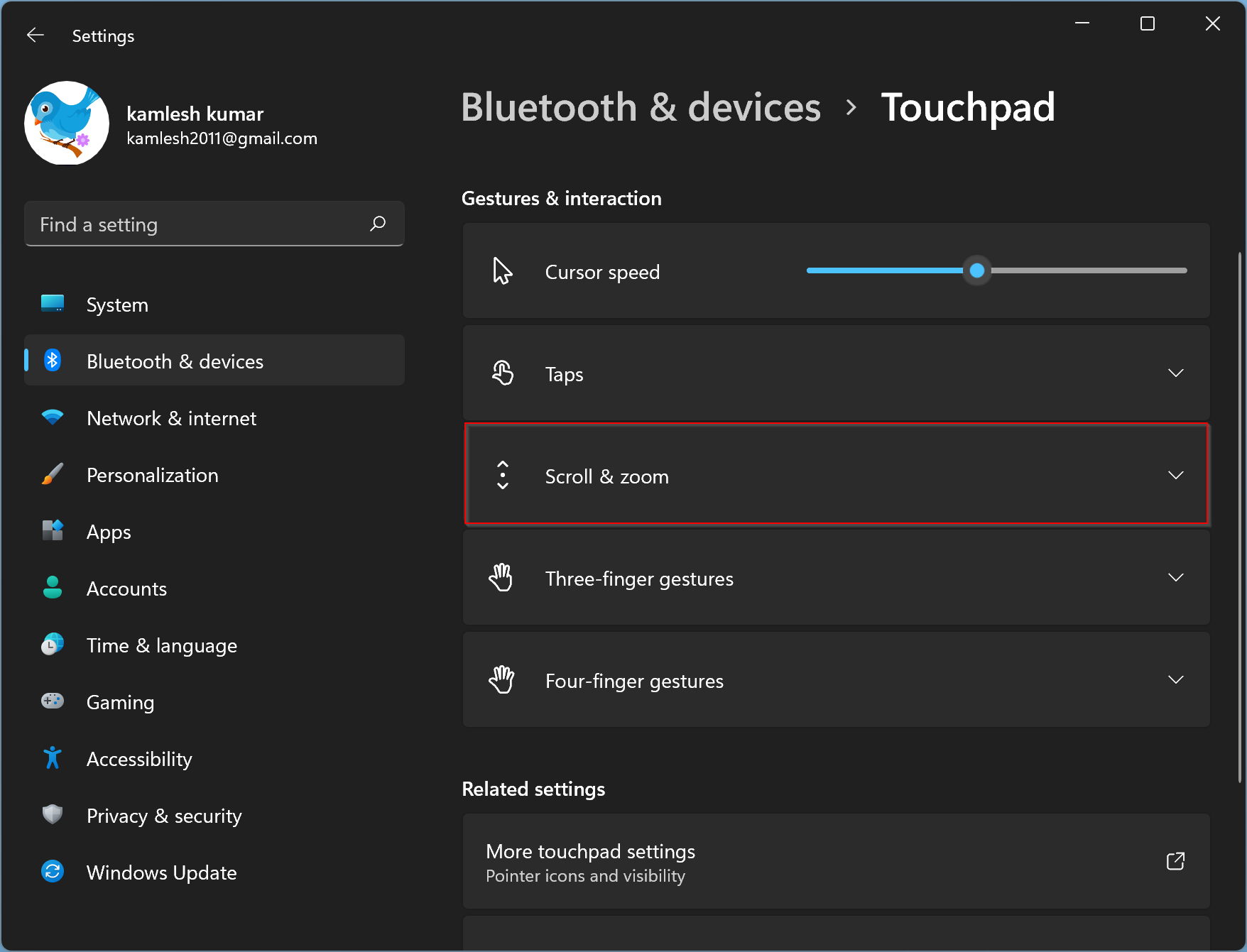Image resolution: width=1247 pixels, height=952 pixels.
Task: Expand Three-finger gestures chevron
Action: [1176, 577]
